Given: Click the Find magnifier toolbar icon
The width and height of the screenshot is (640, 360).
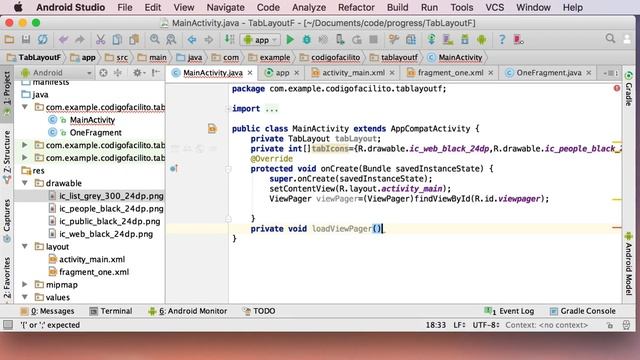Looking at the screenshot, I should (x=155, y=40).
